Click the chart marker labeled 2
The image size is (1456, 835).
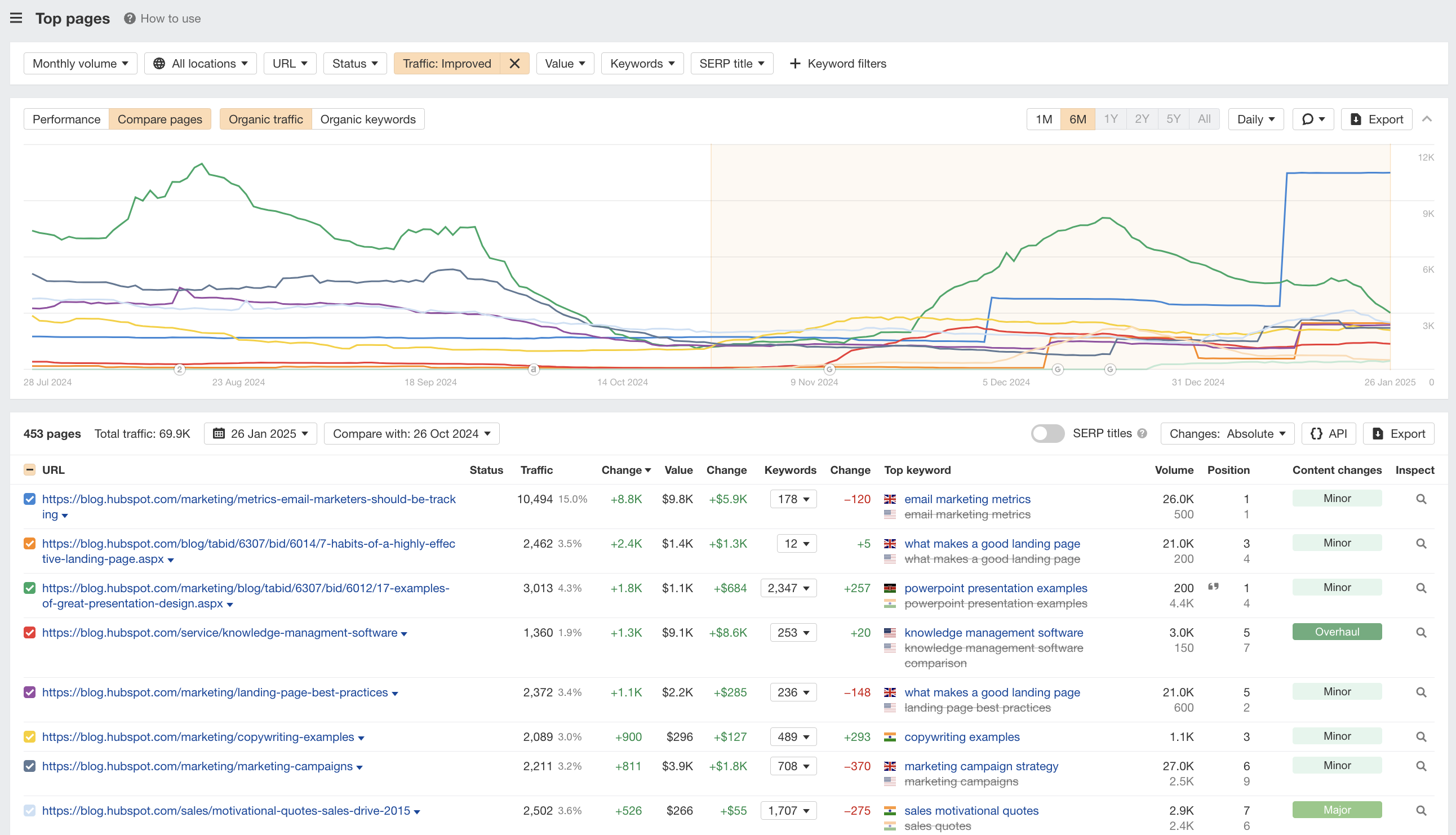pos(180,370)
